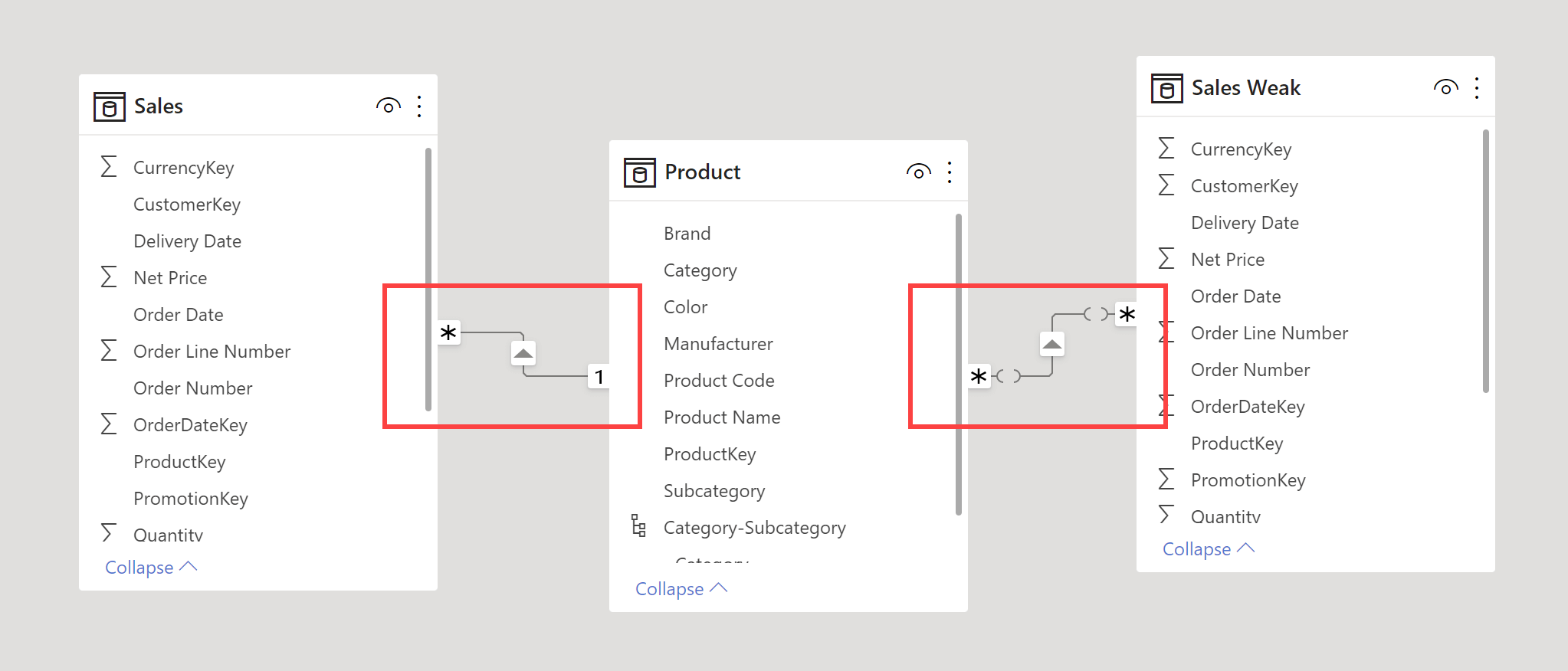Image resolution: width=1568 pixels, height=671 pixels.
Task: Collapse the Product table
Action: pos(681,589)
